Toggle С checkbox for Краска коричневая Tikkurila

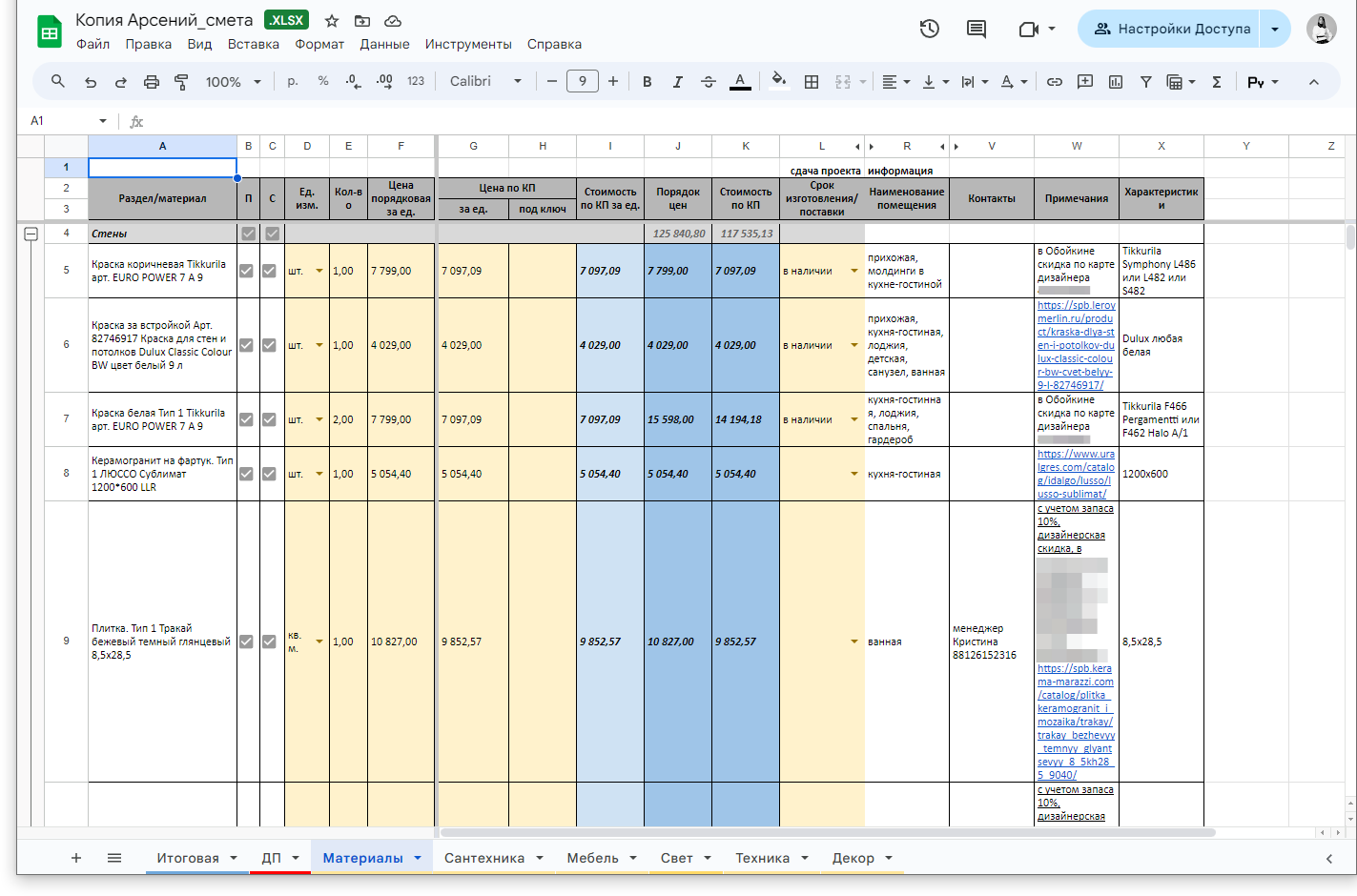(x=269, y=271)
